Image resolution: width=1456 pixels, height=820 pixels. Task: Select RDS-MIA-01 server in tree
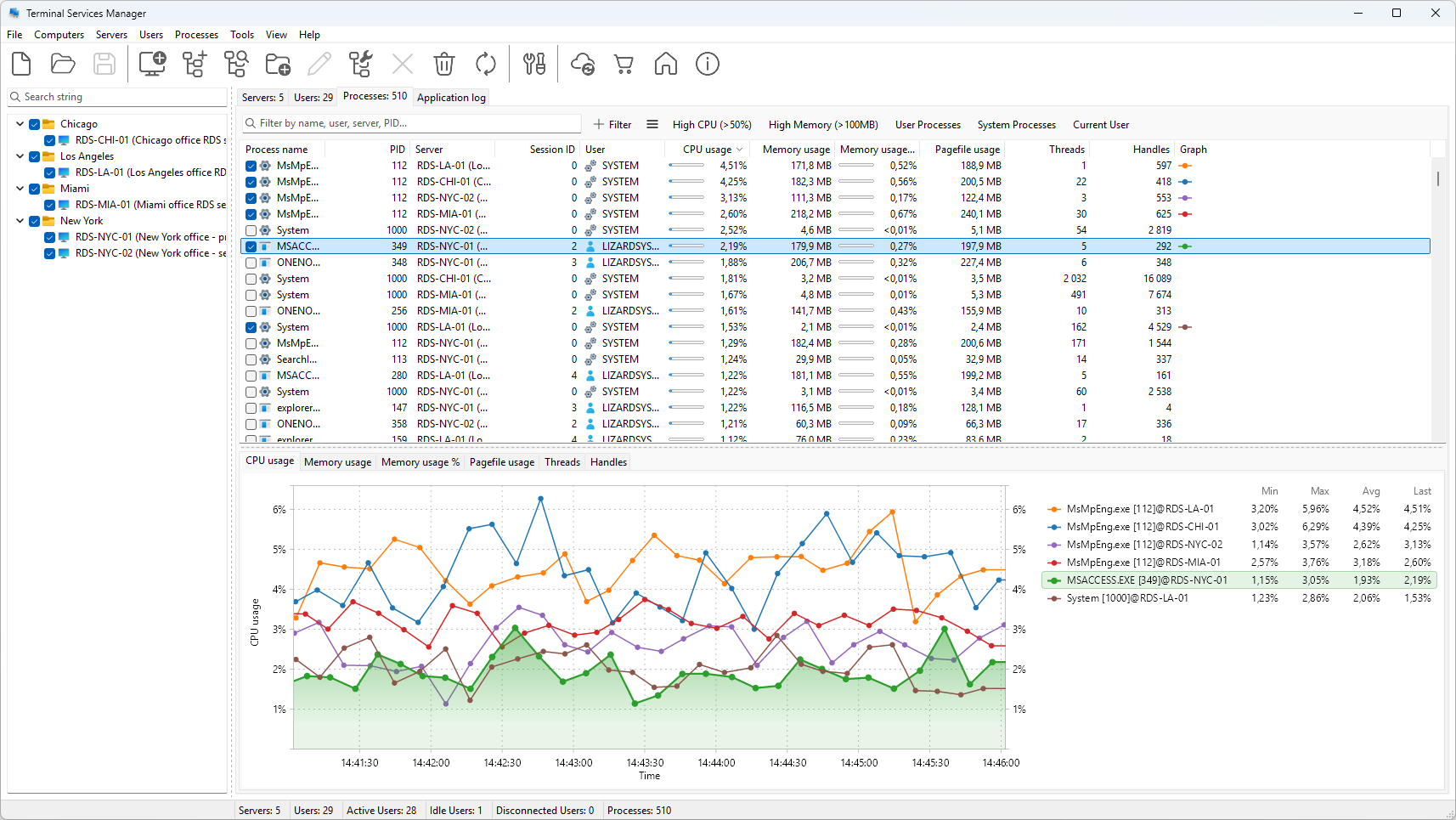[x=150, y=205]
